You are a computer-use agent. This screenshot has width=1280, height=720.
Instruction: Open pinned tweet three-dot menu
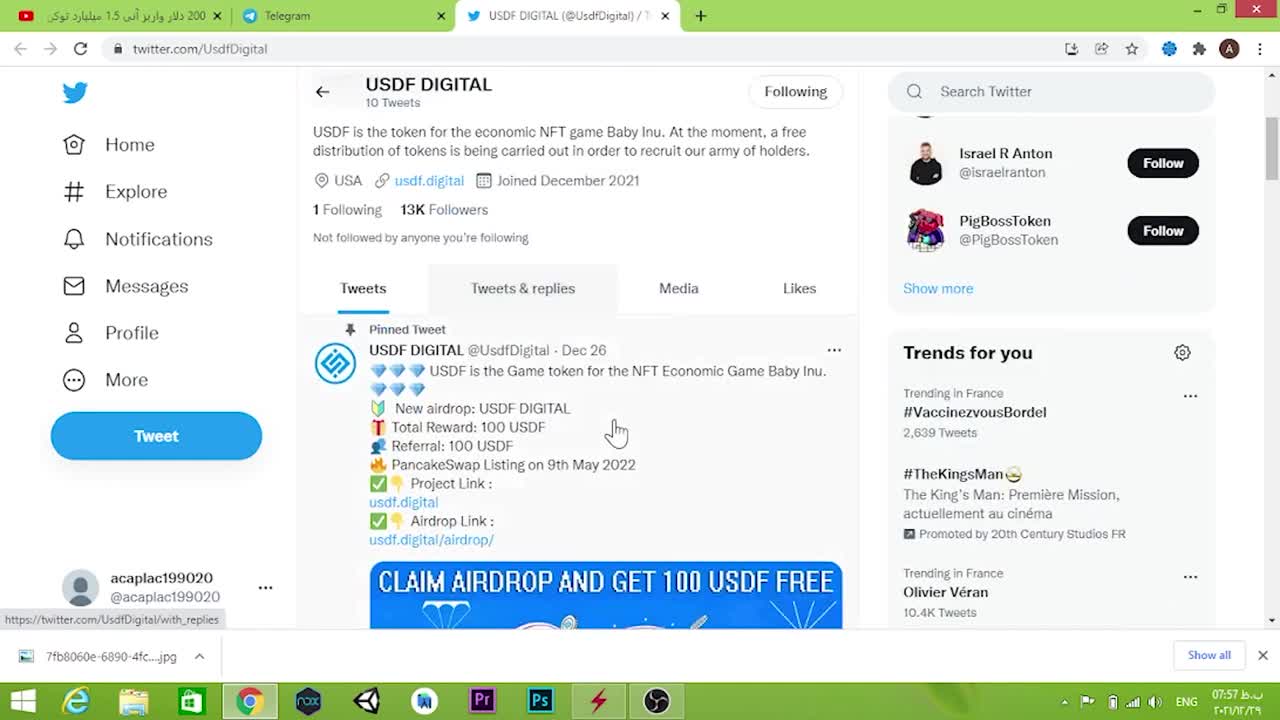(834, 350)
